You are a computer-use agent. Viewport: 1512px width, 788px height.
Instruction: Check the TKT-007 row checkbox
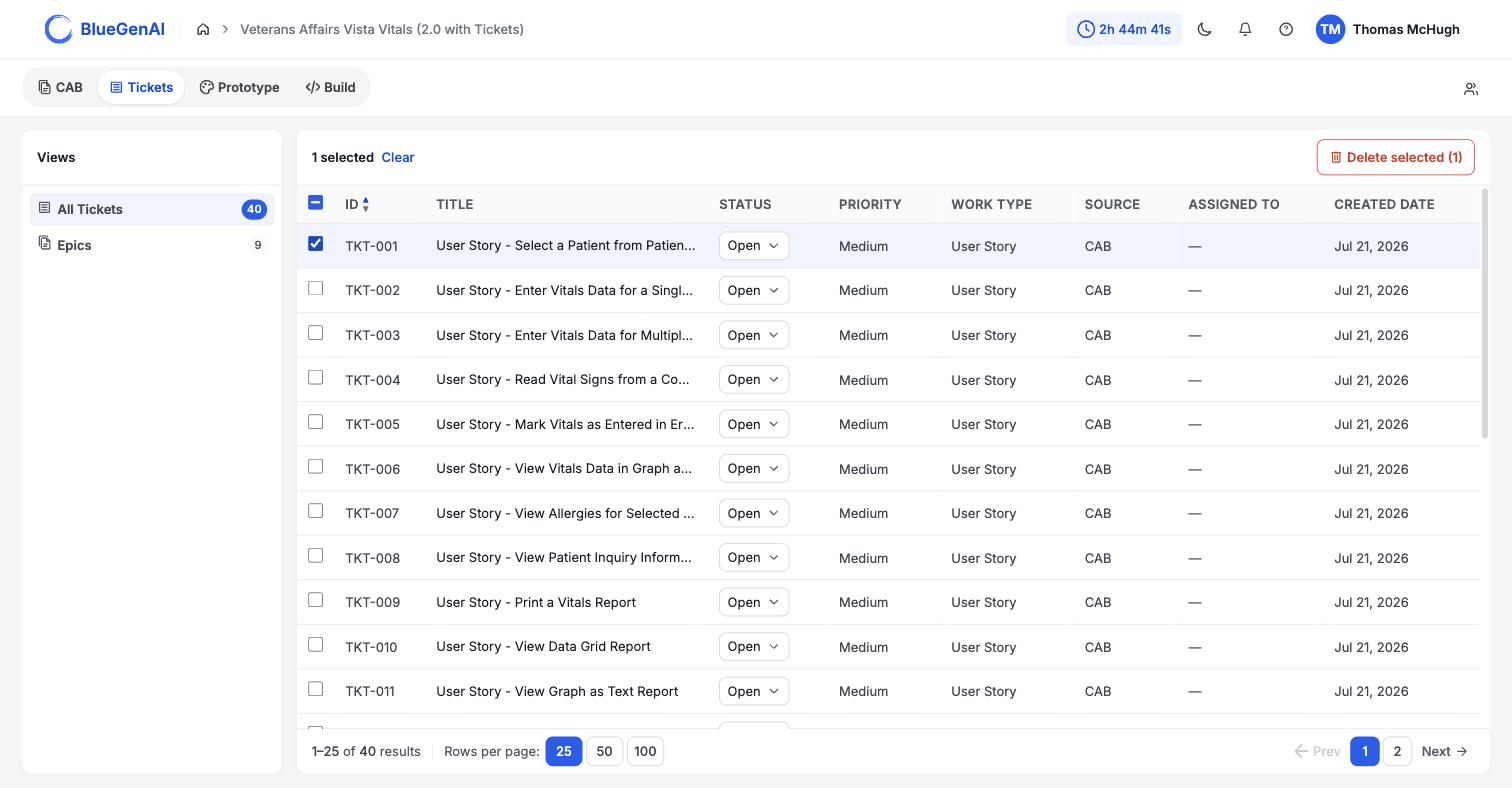[x=315, y=510]
